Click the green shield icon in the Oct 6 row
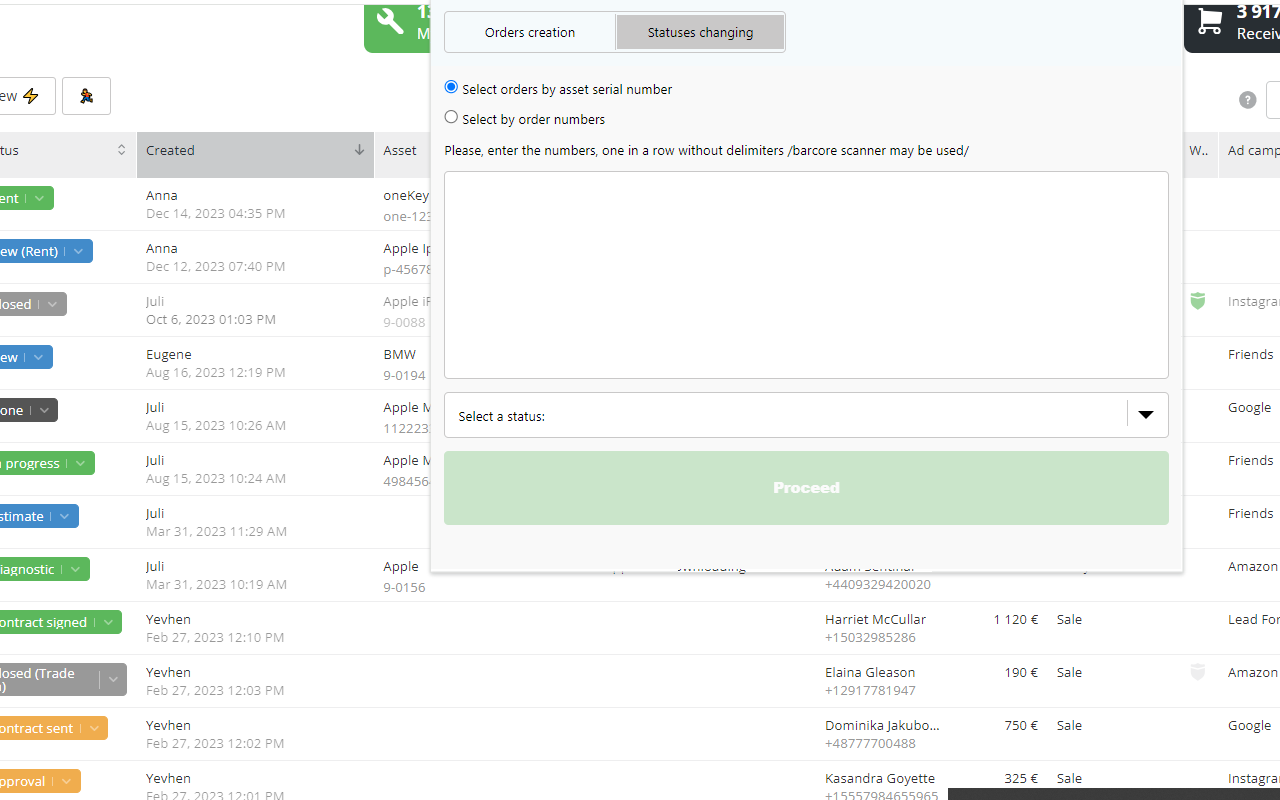This screenshot has width=1280, height=800. [x=1198, y=301]
